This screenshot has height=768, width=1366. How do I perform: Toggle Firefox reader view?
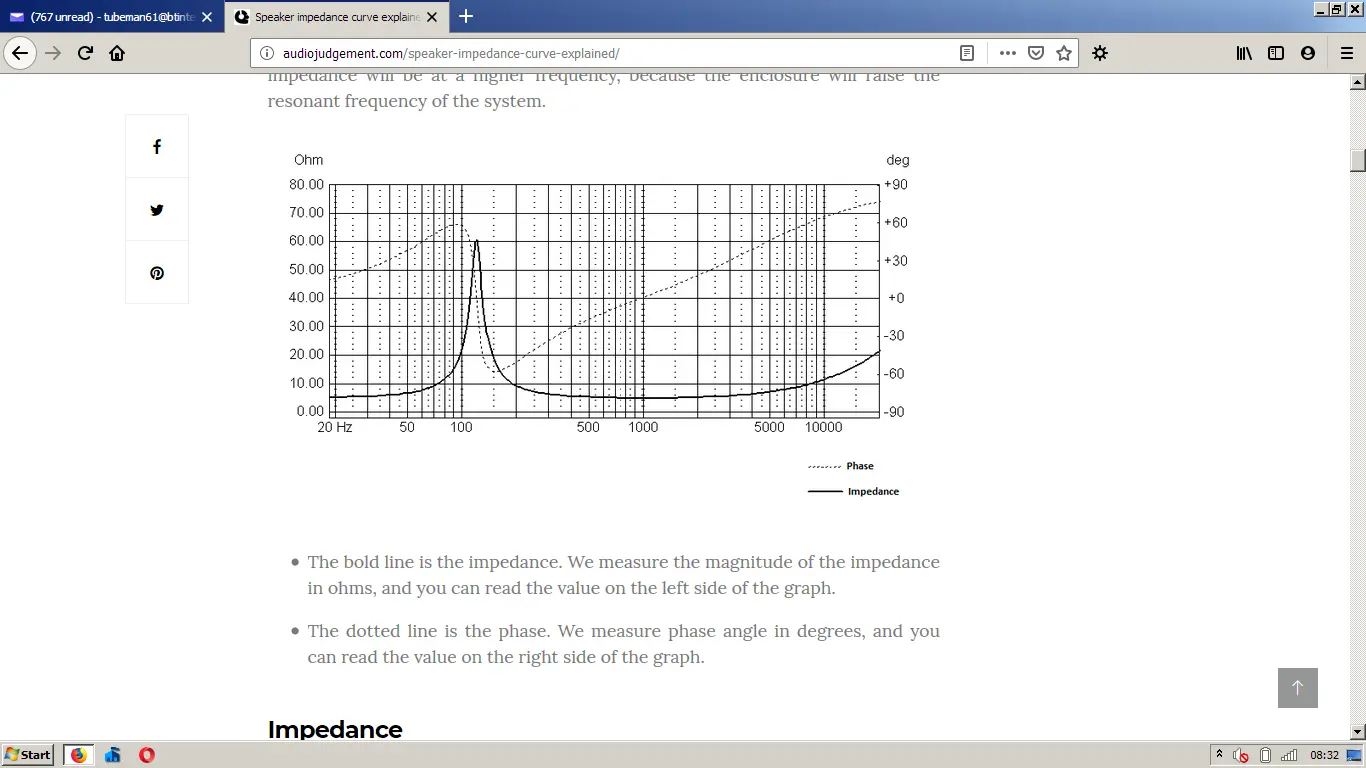click(x=967, y=53)
